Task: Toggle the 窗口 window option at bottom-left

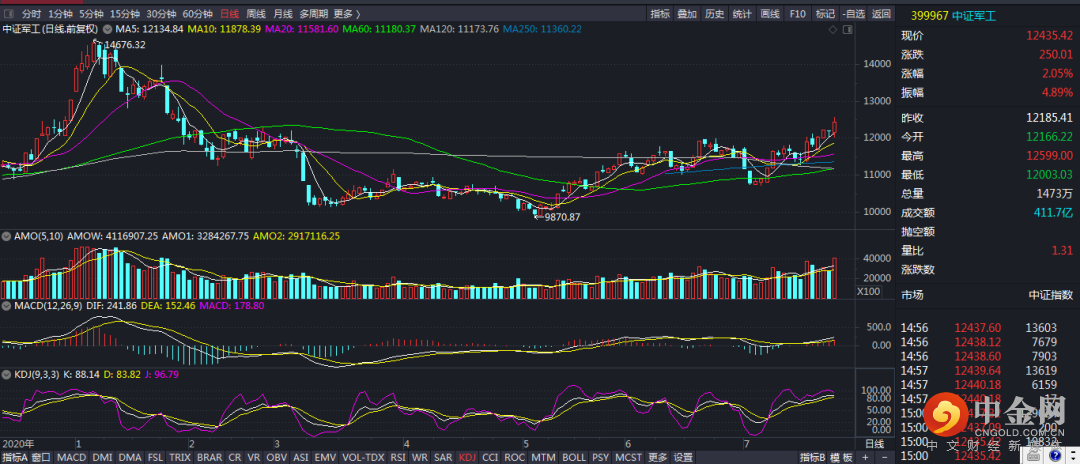Action: pos(41,457)
